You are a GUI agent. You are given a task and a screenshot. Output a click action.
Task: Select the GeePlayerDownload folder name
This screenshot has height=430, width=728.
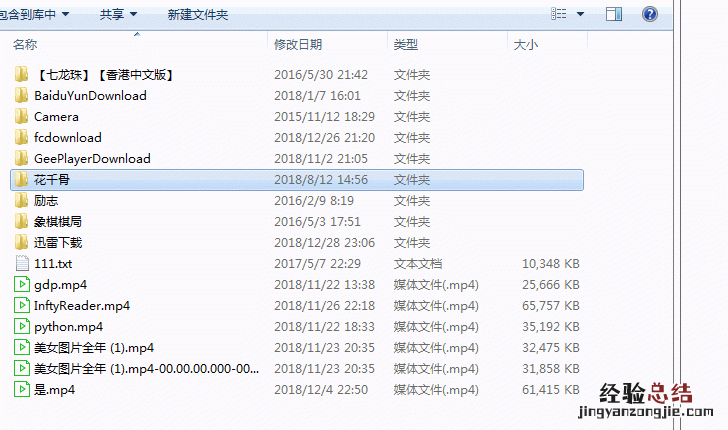click(x=92, y=159)
